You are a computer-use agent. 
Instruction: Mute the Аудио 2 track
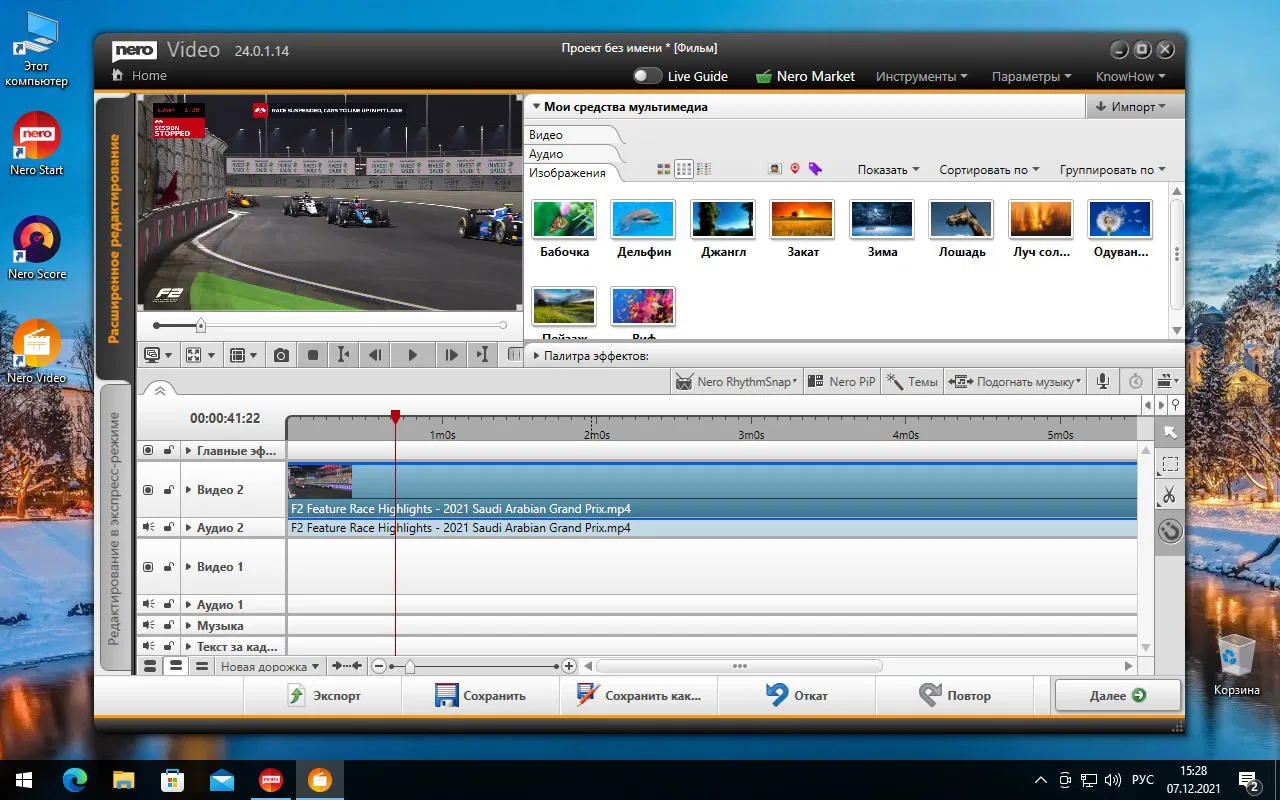click(x=148, y=527)
